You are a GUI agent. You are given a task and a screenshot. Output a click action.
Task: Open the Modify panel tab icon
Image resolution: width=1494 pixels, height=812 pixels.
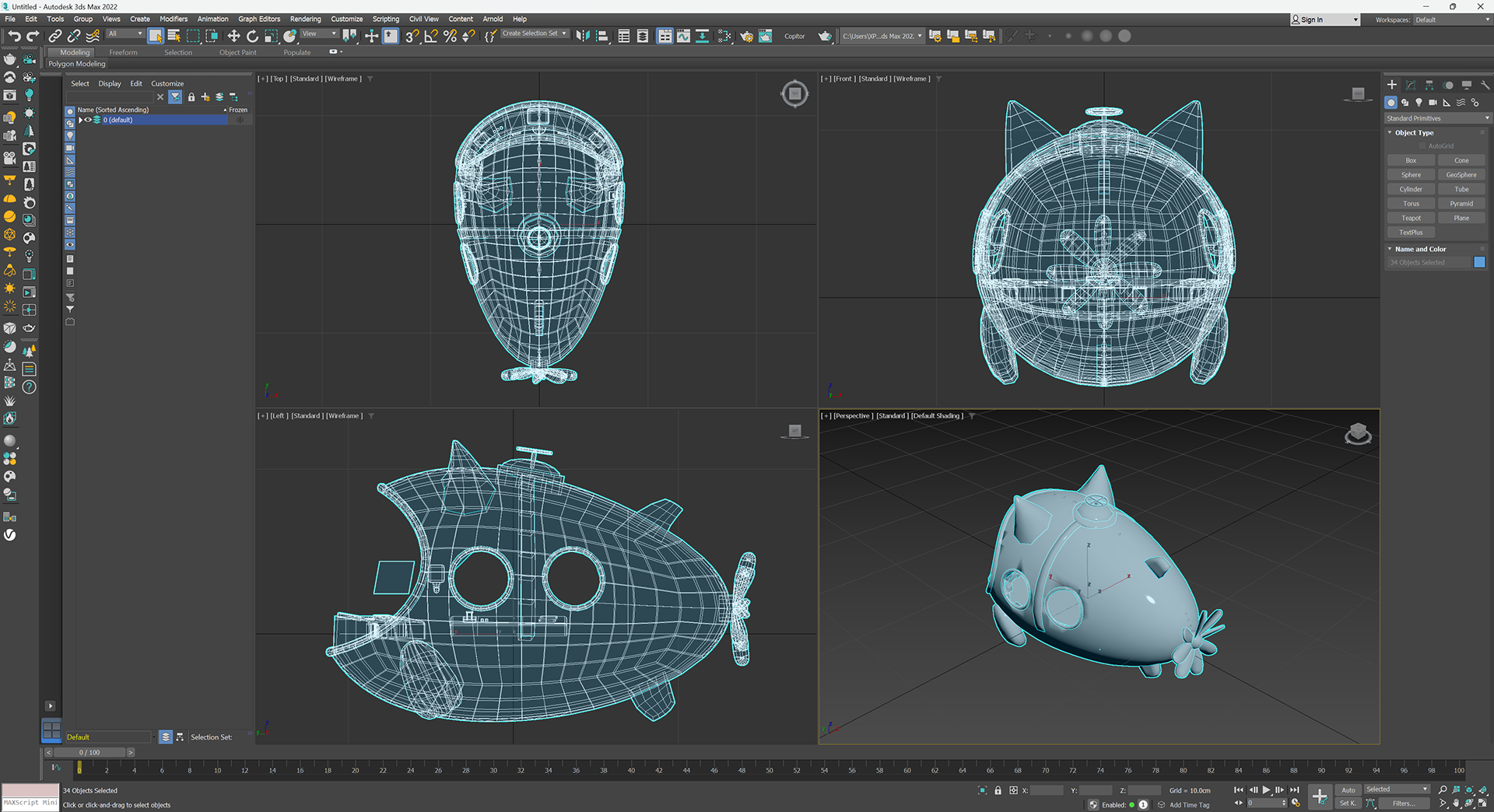[1411, 85]
